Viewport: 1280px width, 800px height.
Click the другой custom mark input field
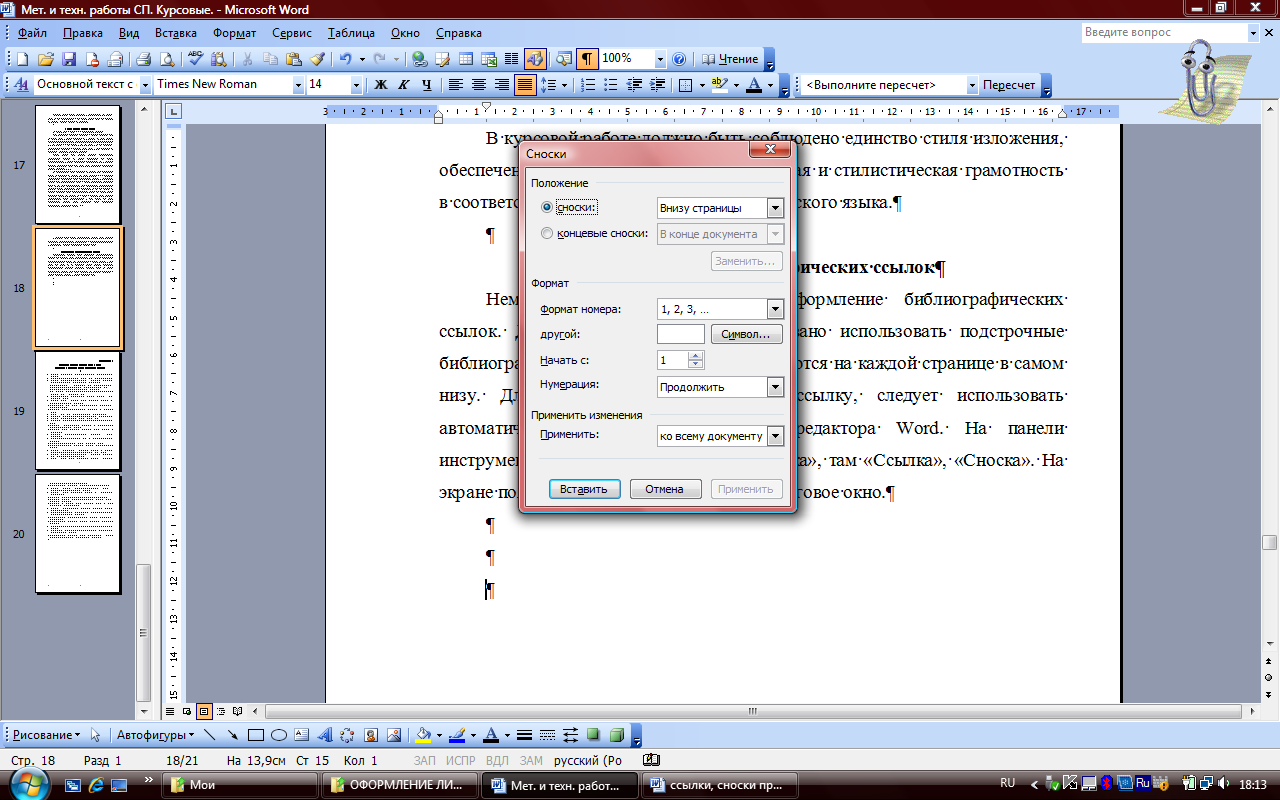[681, 334]
